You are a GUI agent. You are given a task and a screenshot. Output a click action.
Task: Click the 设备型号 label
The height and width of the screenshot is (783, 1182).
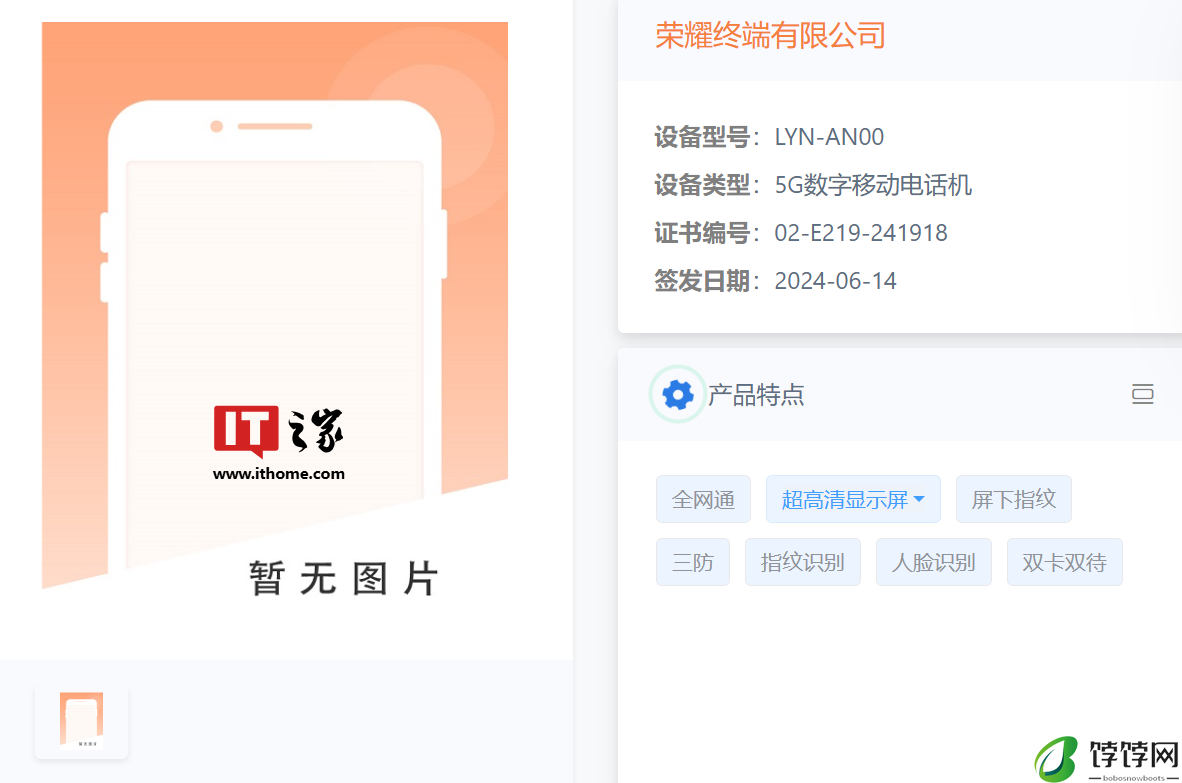pos(702,137)
